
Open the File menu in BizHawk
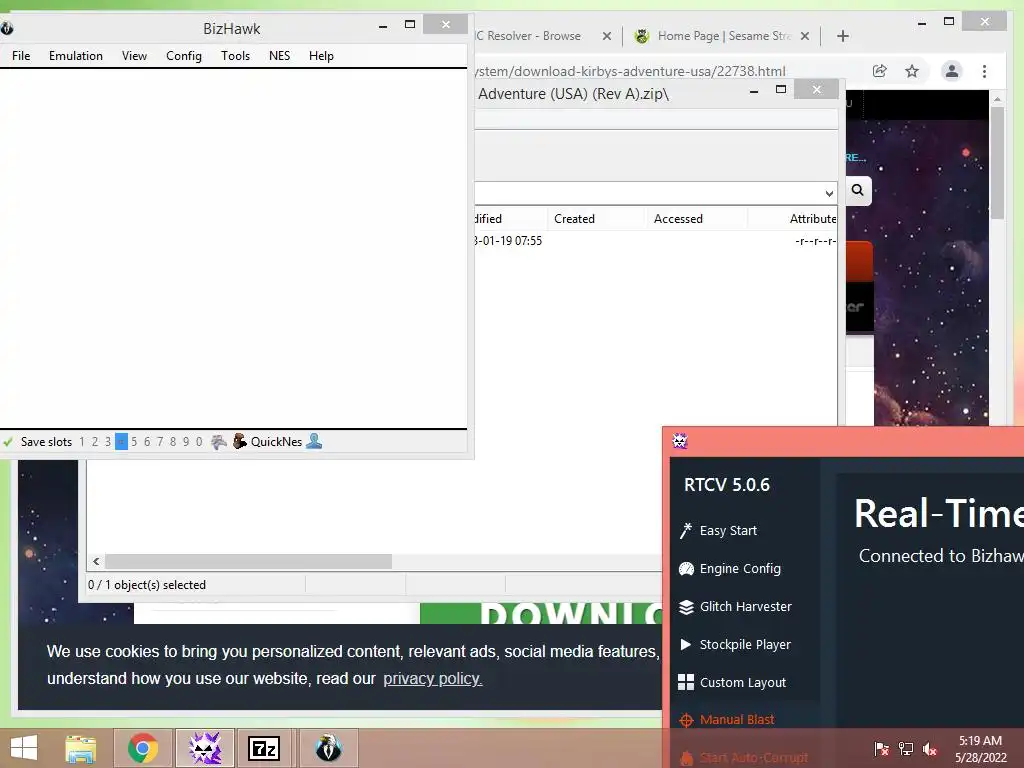tap(21, 56)
